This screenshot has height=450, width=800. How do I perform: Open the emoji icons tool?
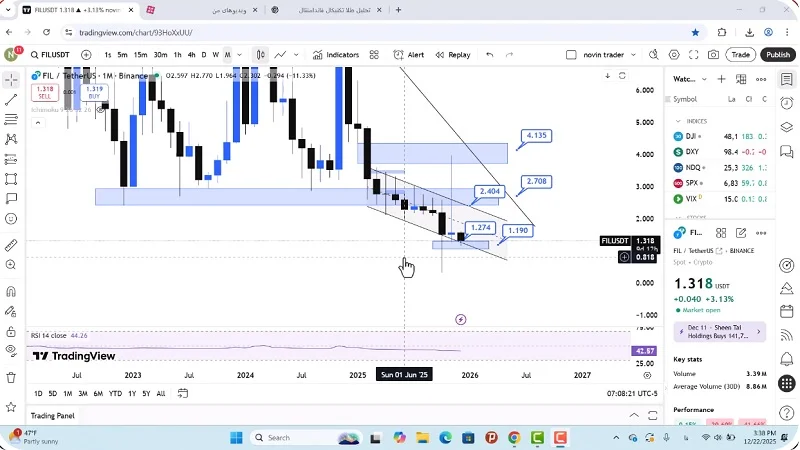click(11, 218)
